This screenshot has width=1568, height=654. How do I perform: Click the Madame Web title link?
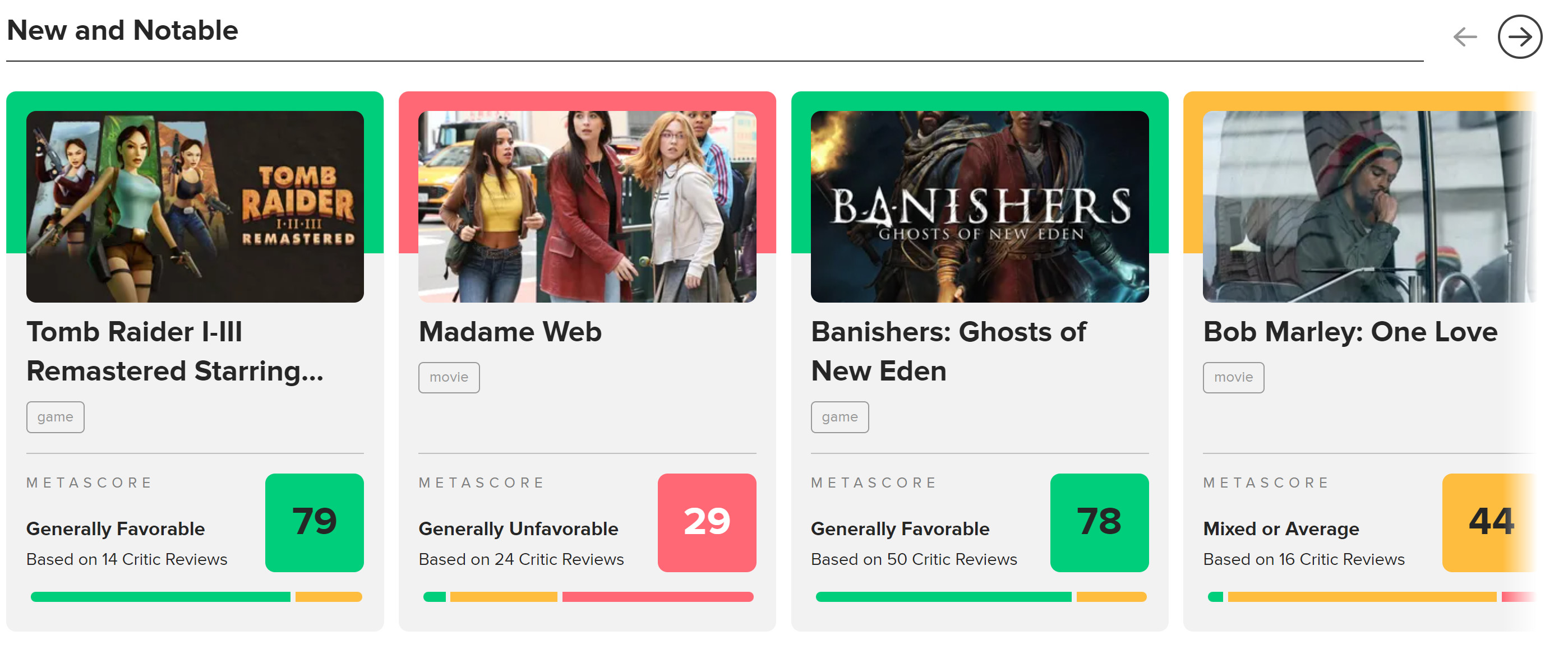click(x=510, y=332)
